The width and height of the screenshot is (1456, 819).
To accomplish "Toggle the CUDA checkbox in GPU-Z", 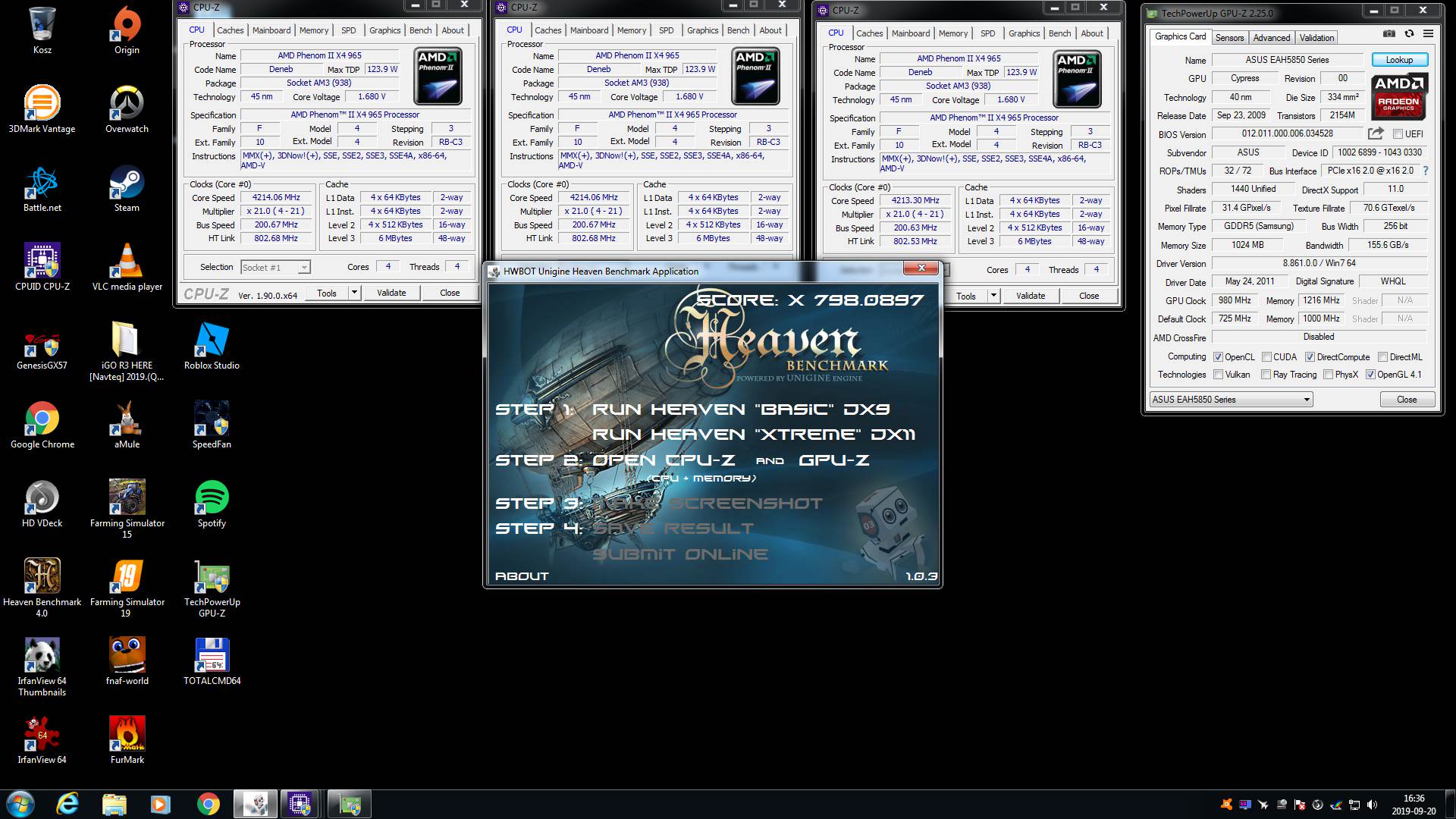I will [x=1266, y=357].
